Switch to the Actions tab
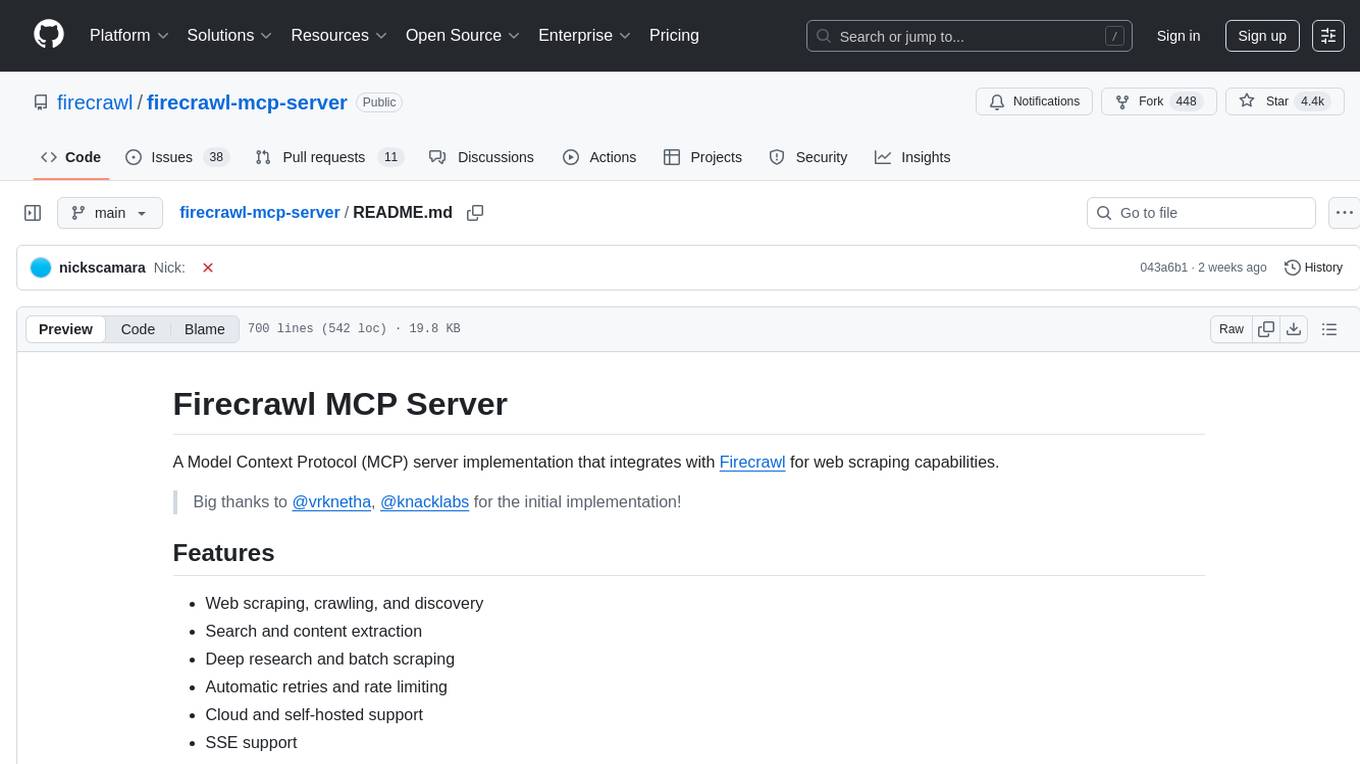 (x=599, y=157)
